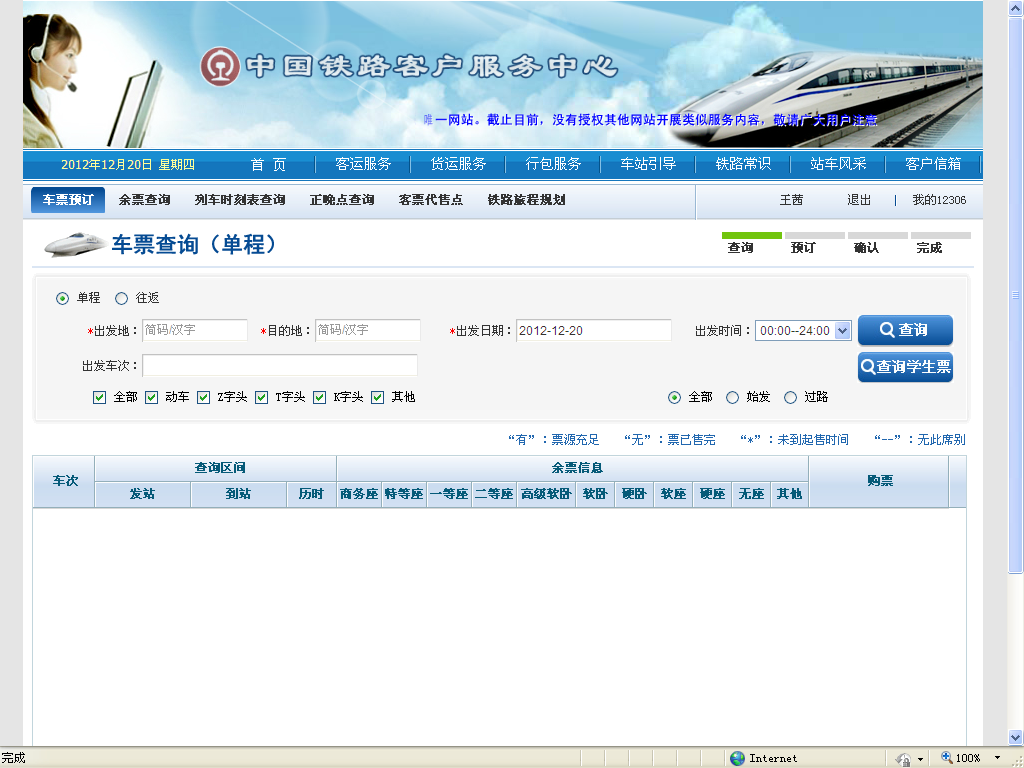Click the 发站 column header

coord(142,494)
